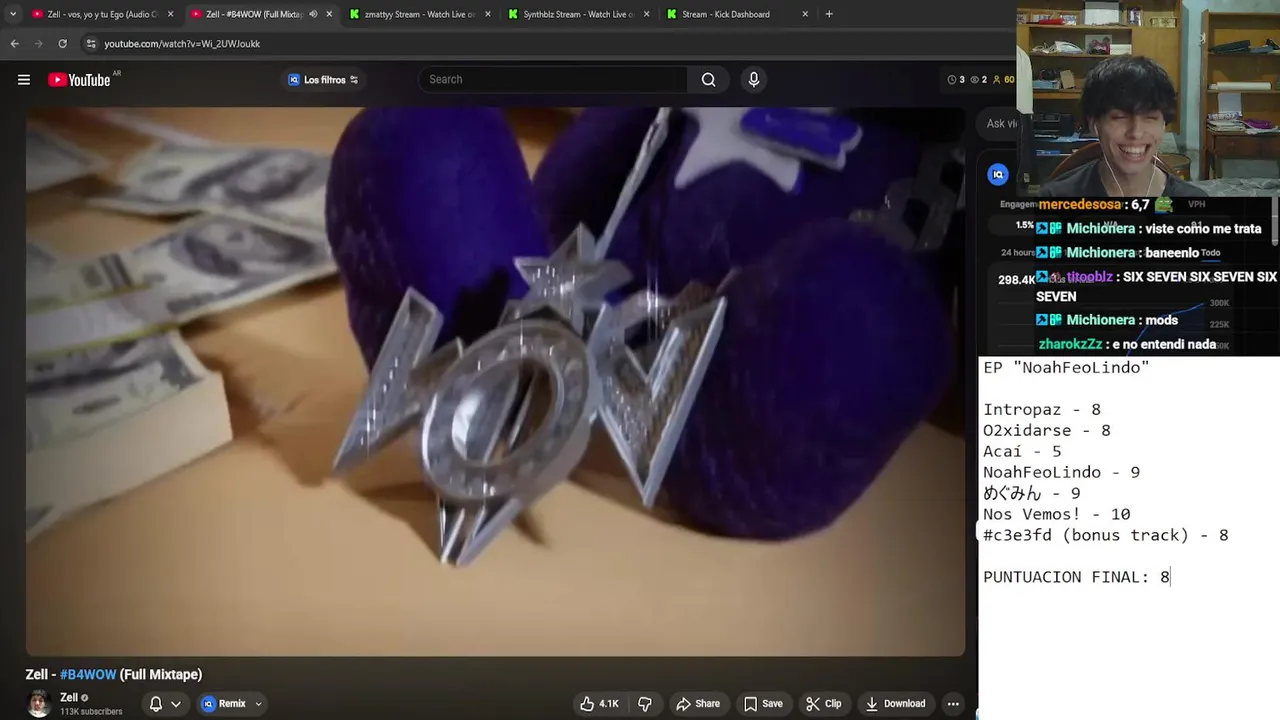Open site information icon in address bar

click(x=91, y=44)
